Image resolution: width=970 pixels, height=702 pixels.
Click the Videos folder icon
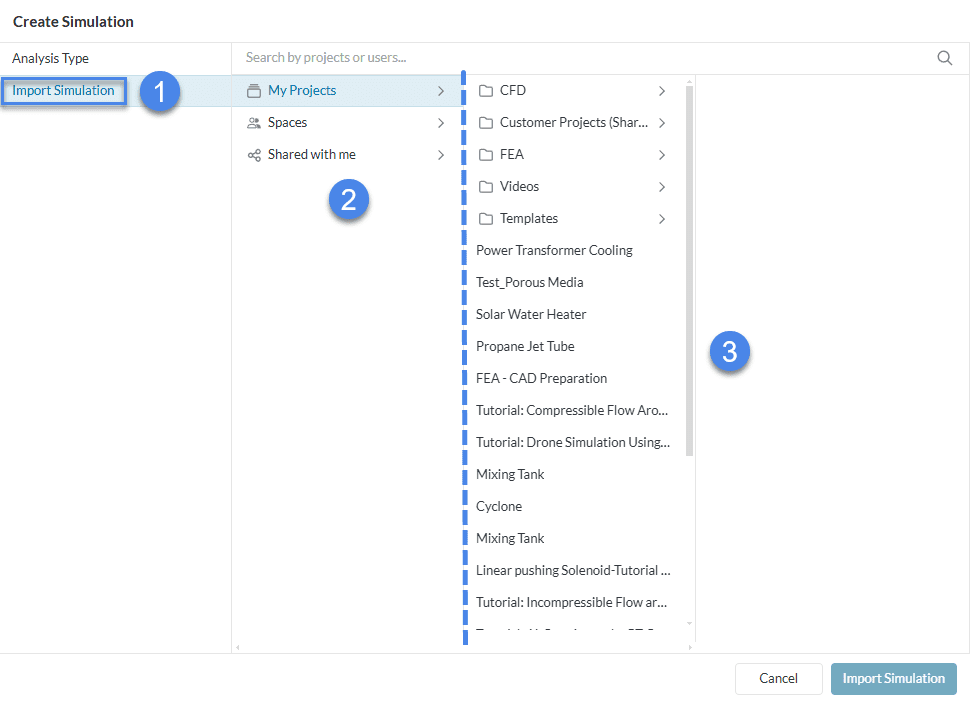(x=486, y=187)
